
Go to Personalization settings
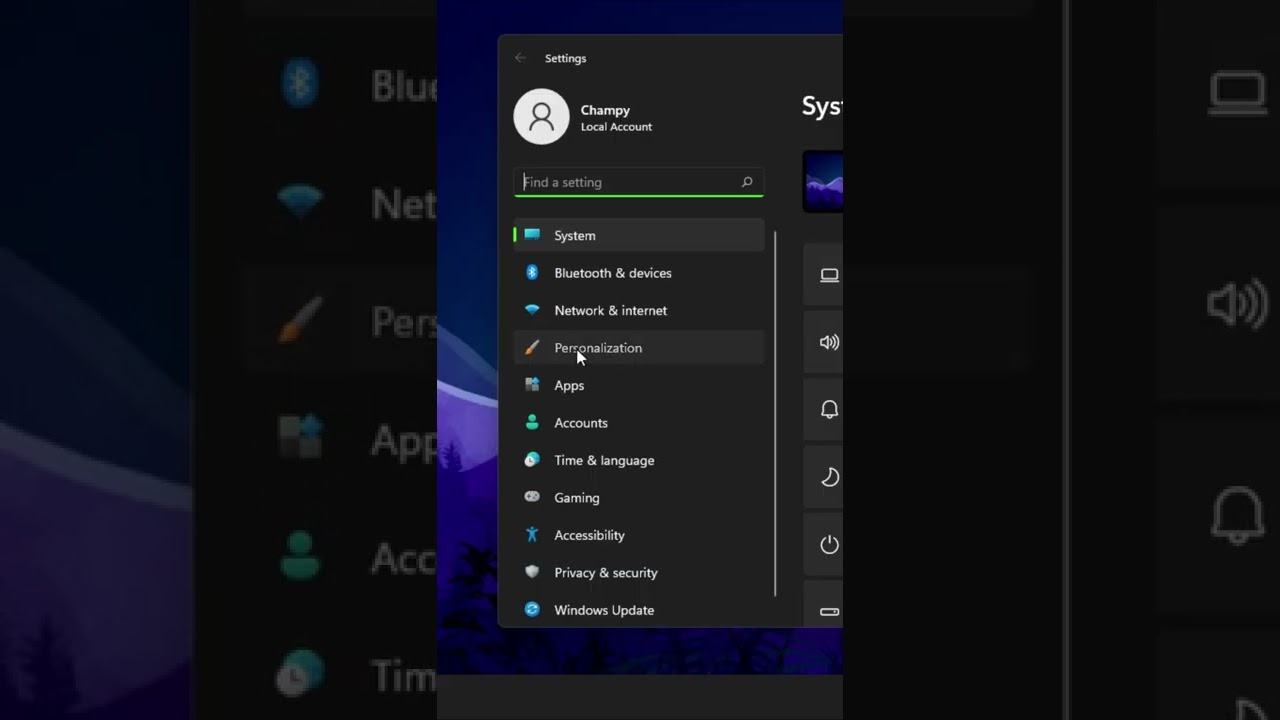click(x=639, y=348)
